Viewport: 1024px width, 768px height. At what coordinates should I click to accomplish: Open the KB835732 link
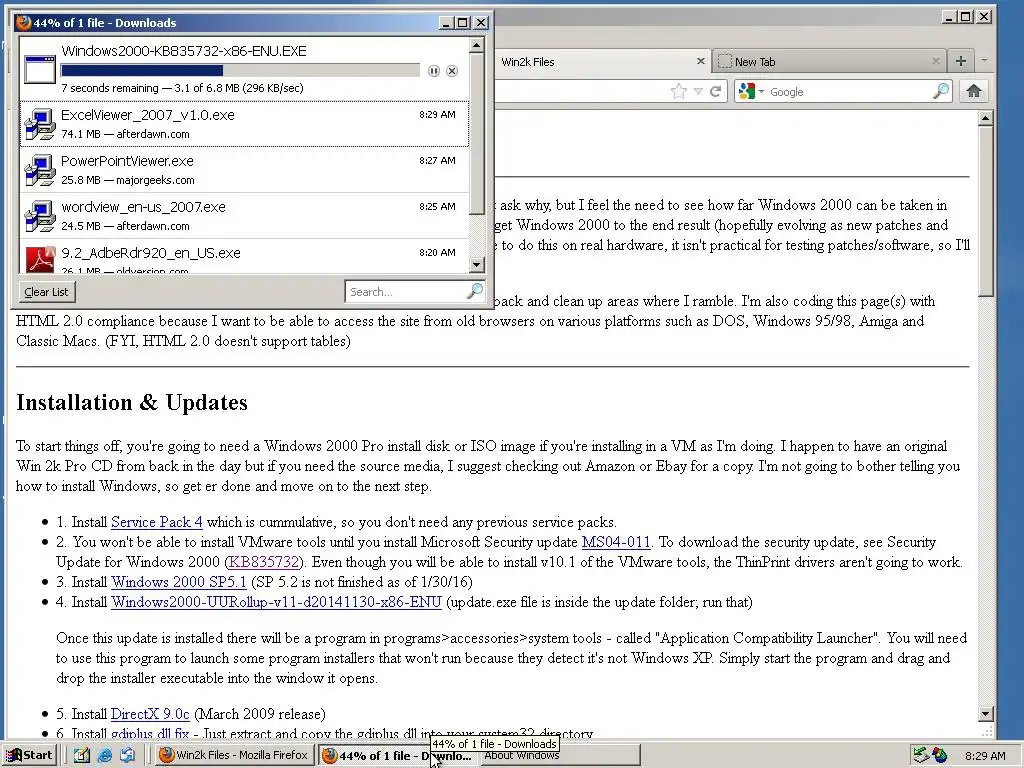point(264,562)
